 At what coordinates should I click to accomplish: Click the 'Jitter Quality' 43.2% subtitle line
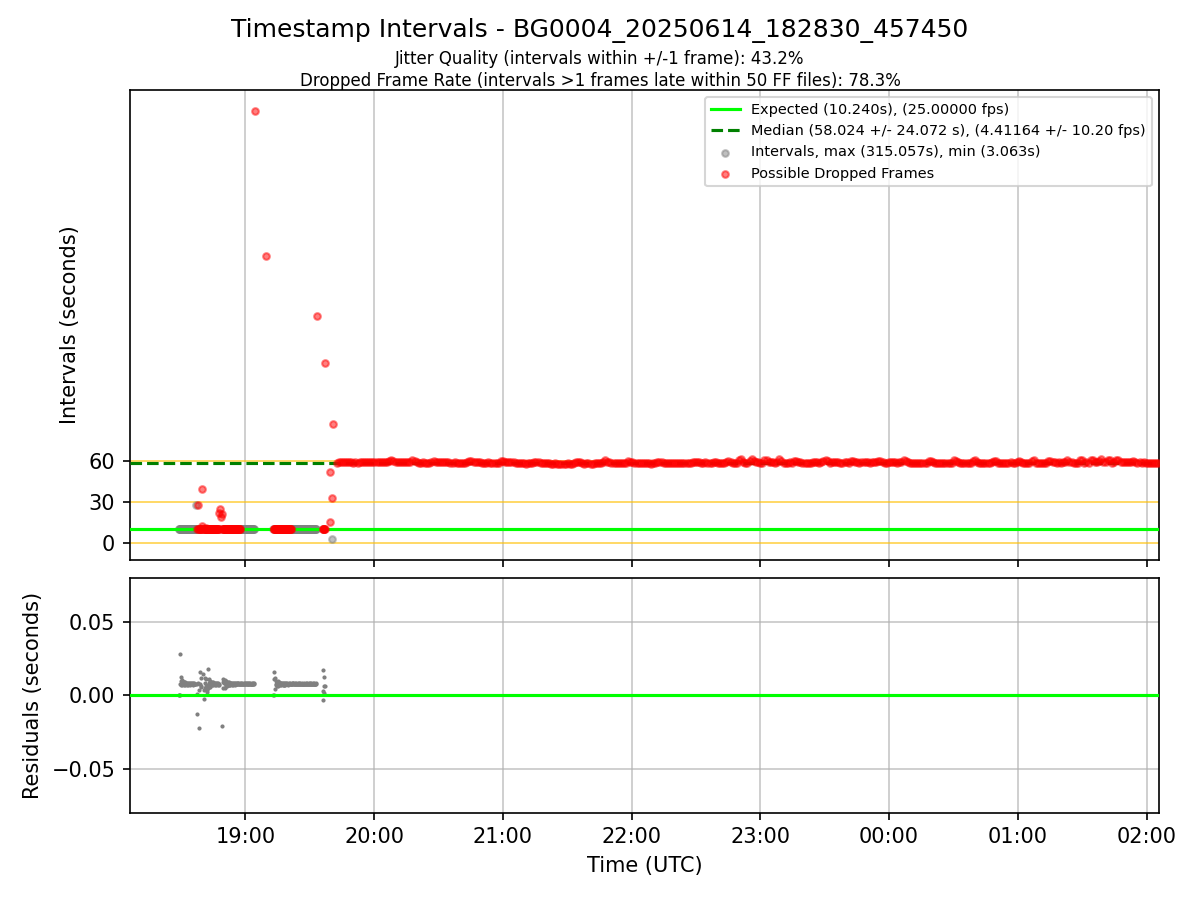599,59
